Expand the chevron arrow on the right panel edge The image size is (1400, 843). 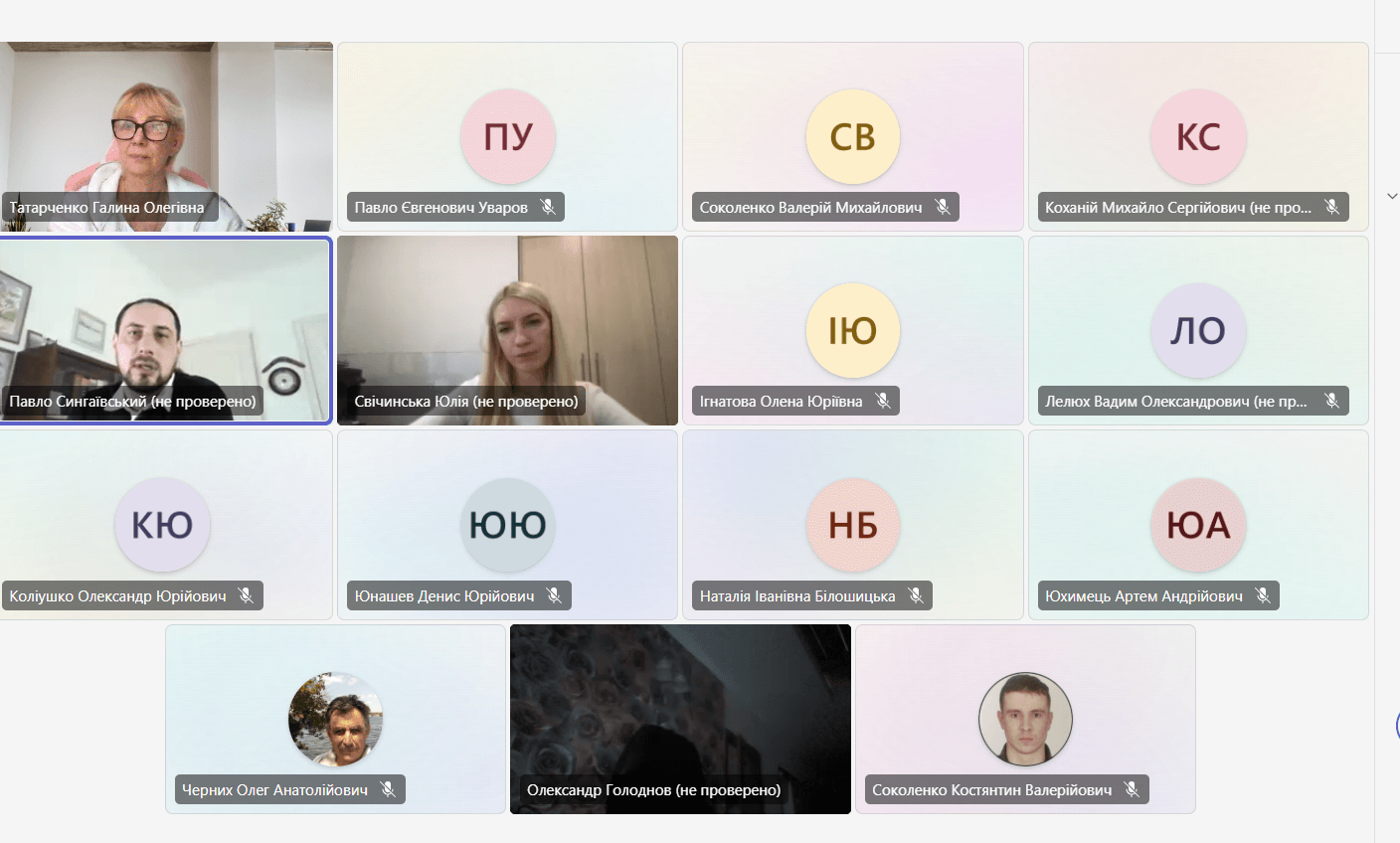pos(1391,196)
